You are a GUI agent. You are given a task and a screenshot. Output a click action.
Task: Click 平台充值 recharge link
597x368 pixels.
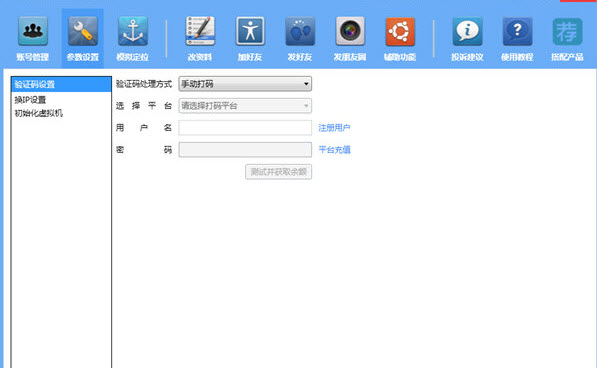(334, 150)
